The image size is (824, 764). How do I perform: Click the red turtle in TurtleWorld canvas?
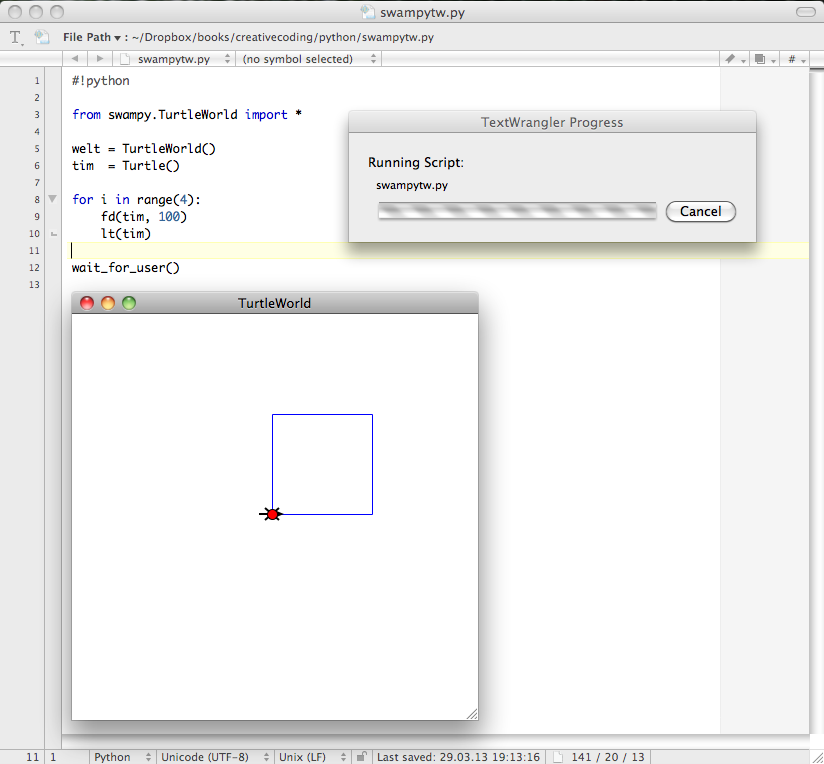tap(272, 514)
